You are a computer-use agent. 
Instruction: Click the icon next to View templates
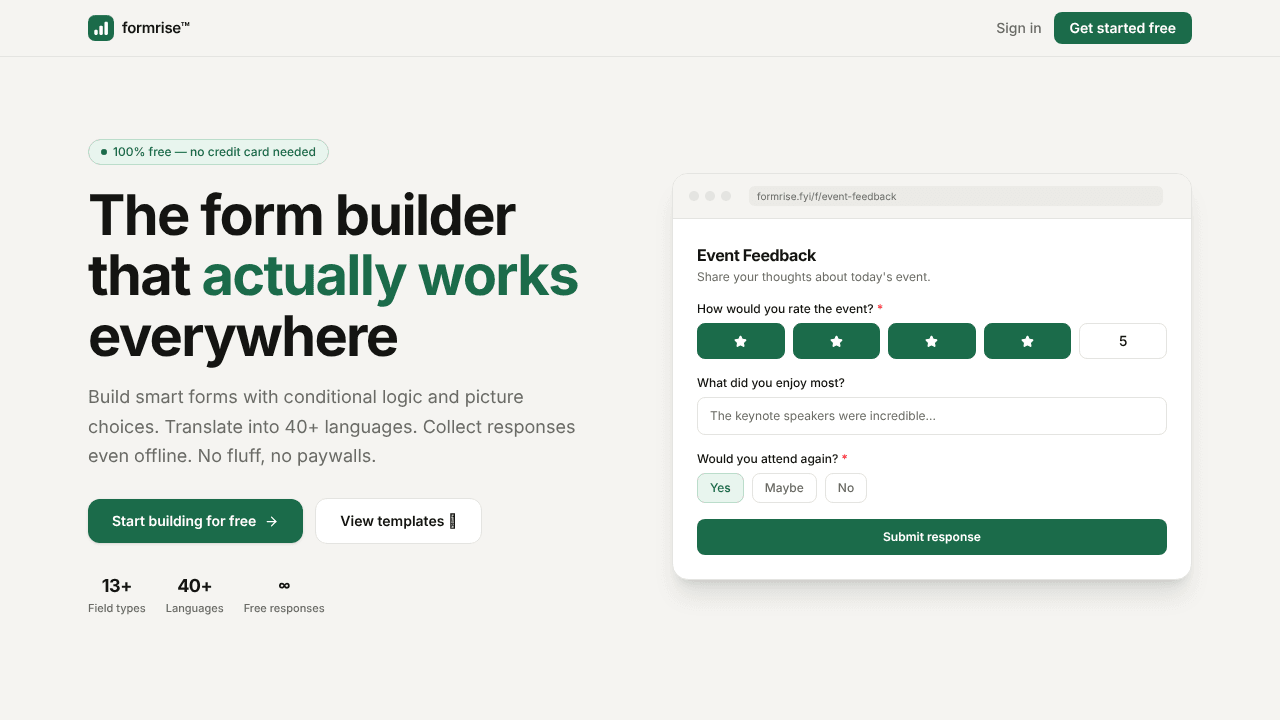(452, 521)
